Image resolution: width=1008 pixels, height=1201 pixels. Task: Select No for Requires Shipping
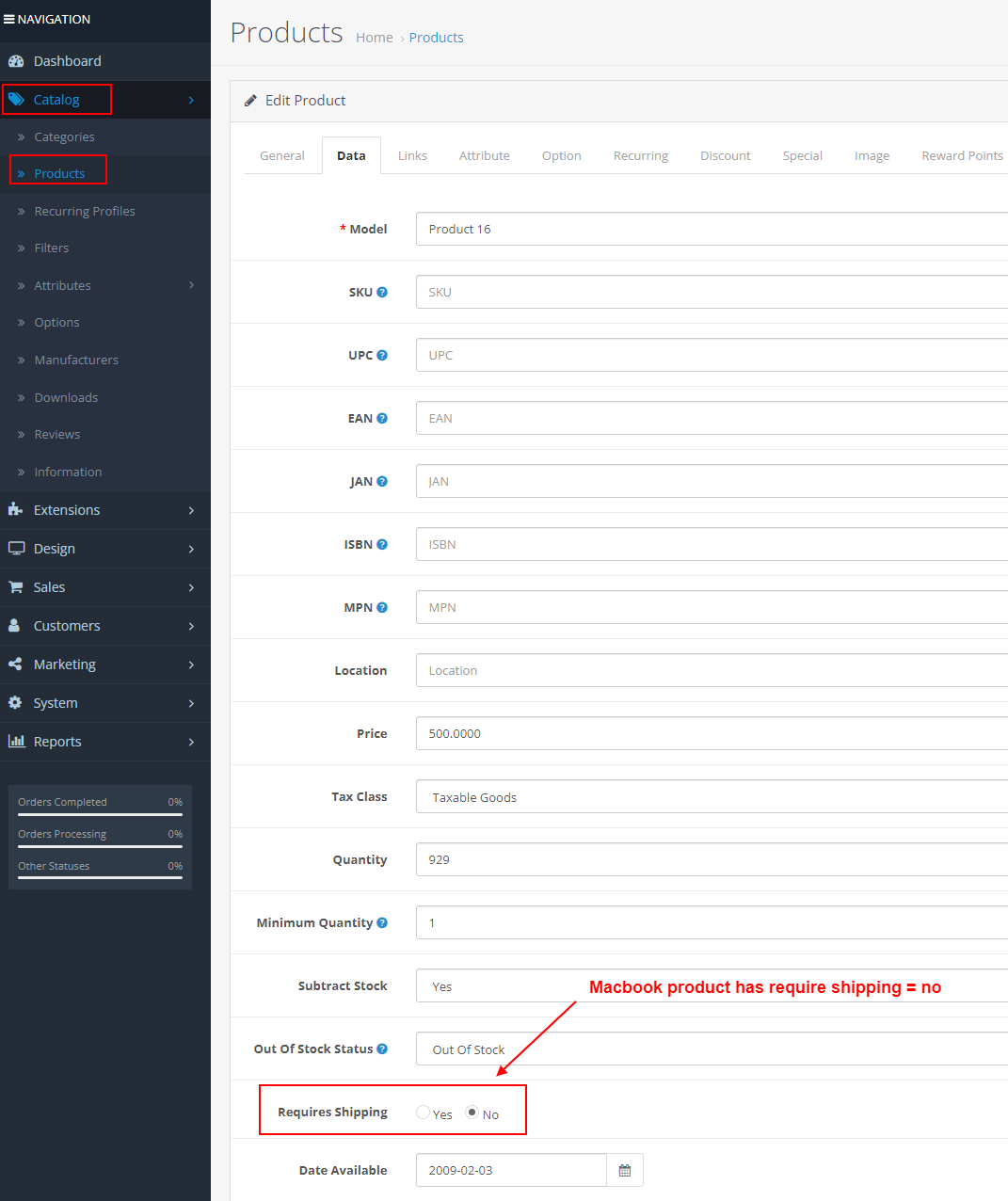[472, 1112]
